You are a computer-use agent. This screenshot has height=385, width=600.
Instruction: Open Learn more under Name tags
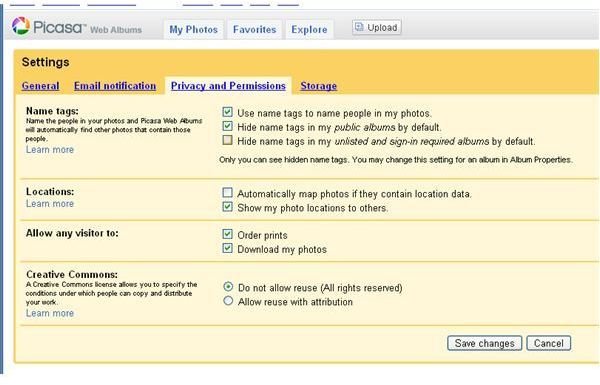click(50, 150)
